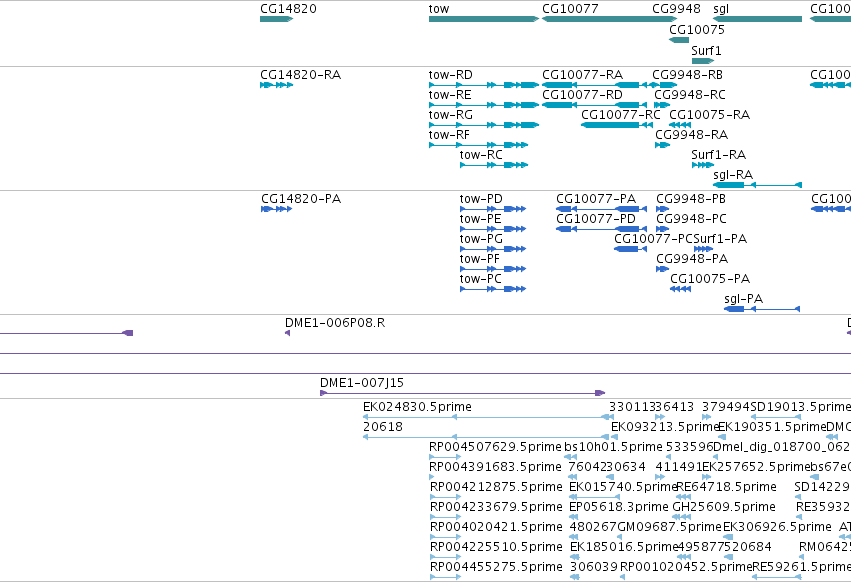Click the DME1-007J15 label text
851x582 pixels.
click(x=362, y=383)
